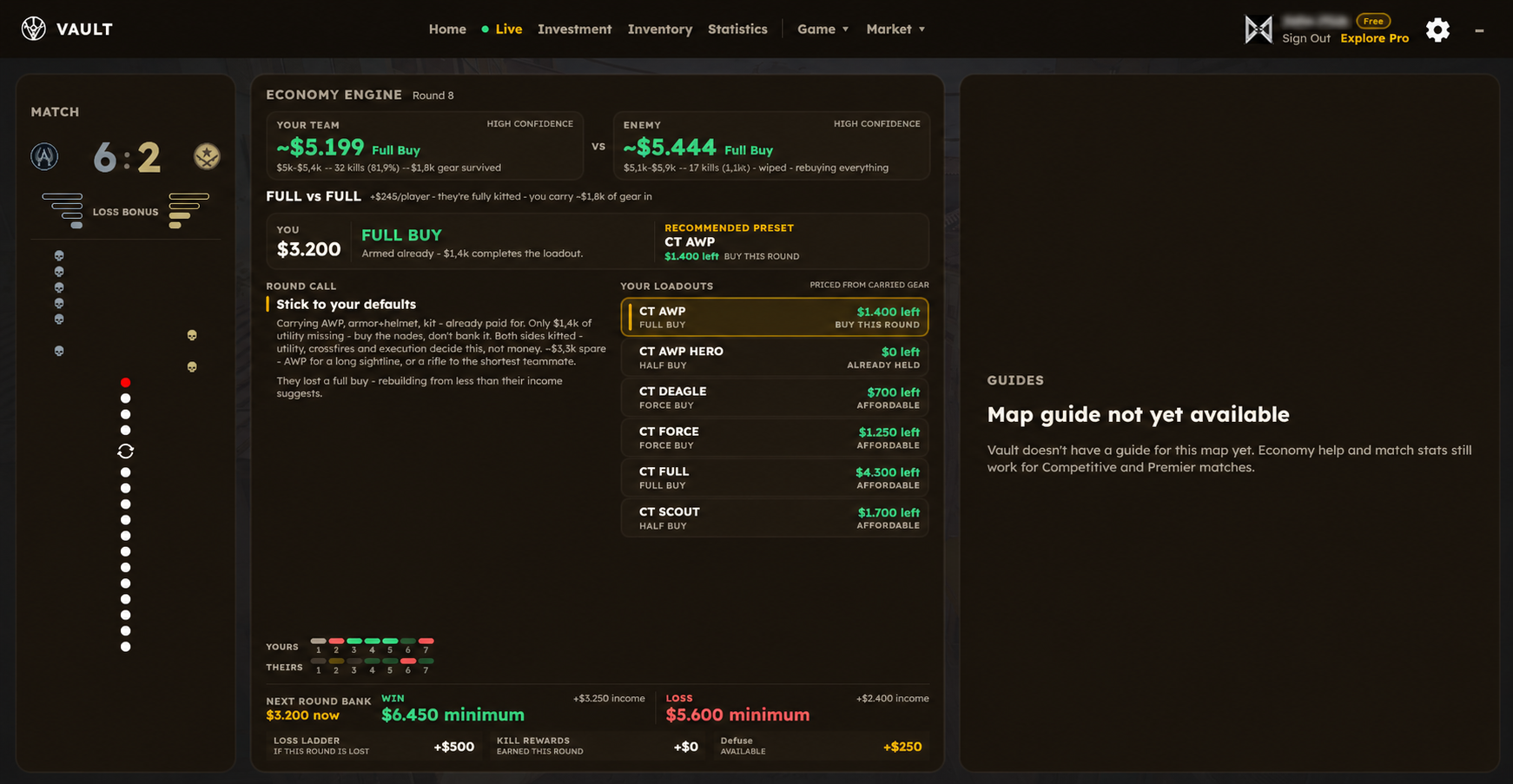The image size is (1513, 784).
Task: Click the T team star emblem
Action: click(207, 156)
